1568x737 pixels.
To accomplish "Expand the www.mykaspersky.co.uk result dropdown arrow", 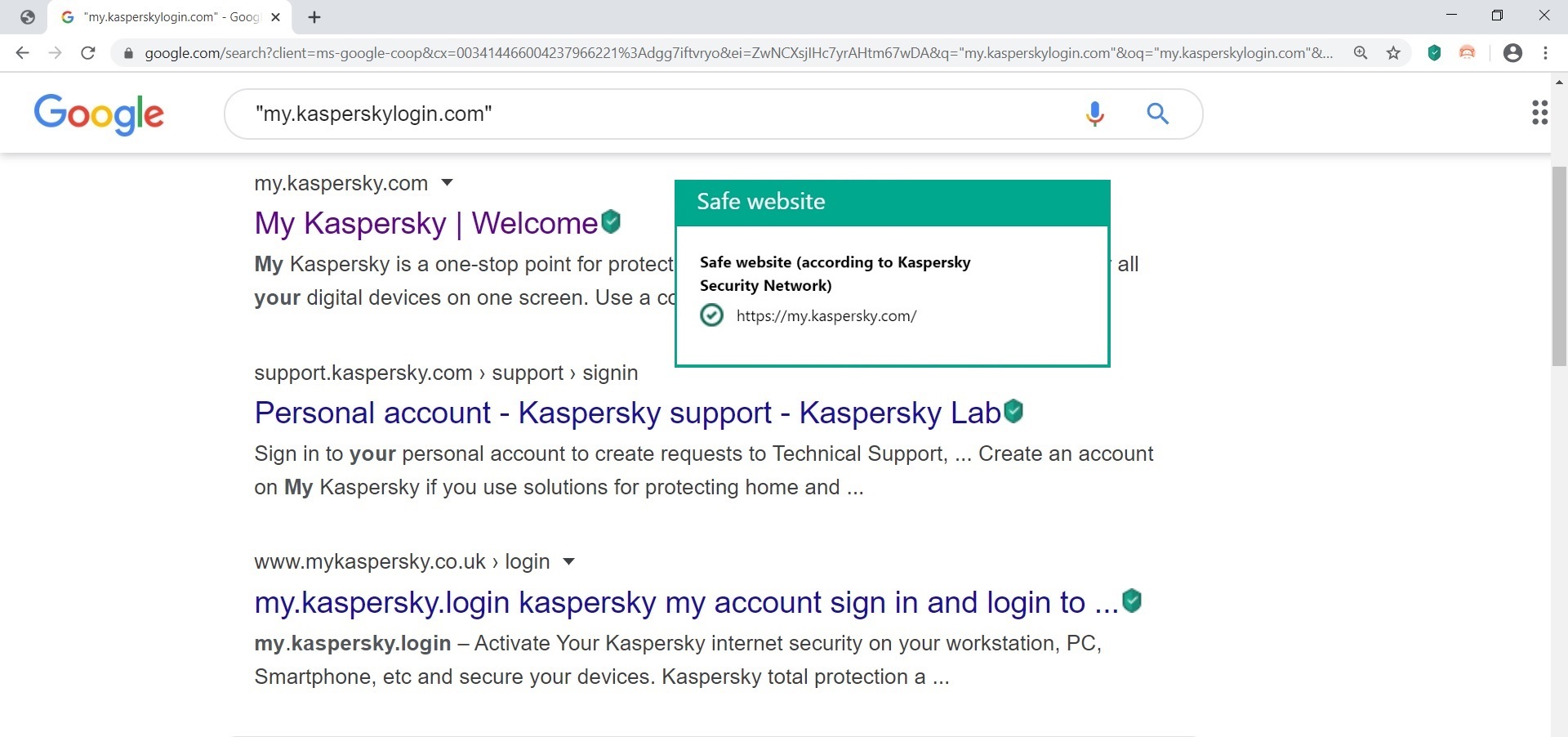I will click(x=569, y=561).
